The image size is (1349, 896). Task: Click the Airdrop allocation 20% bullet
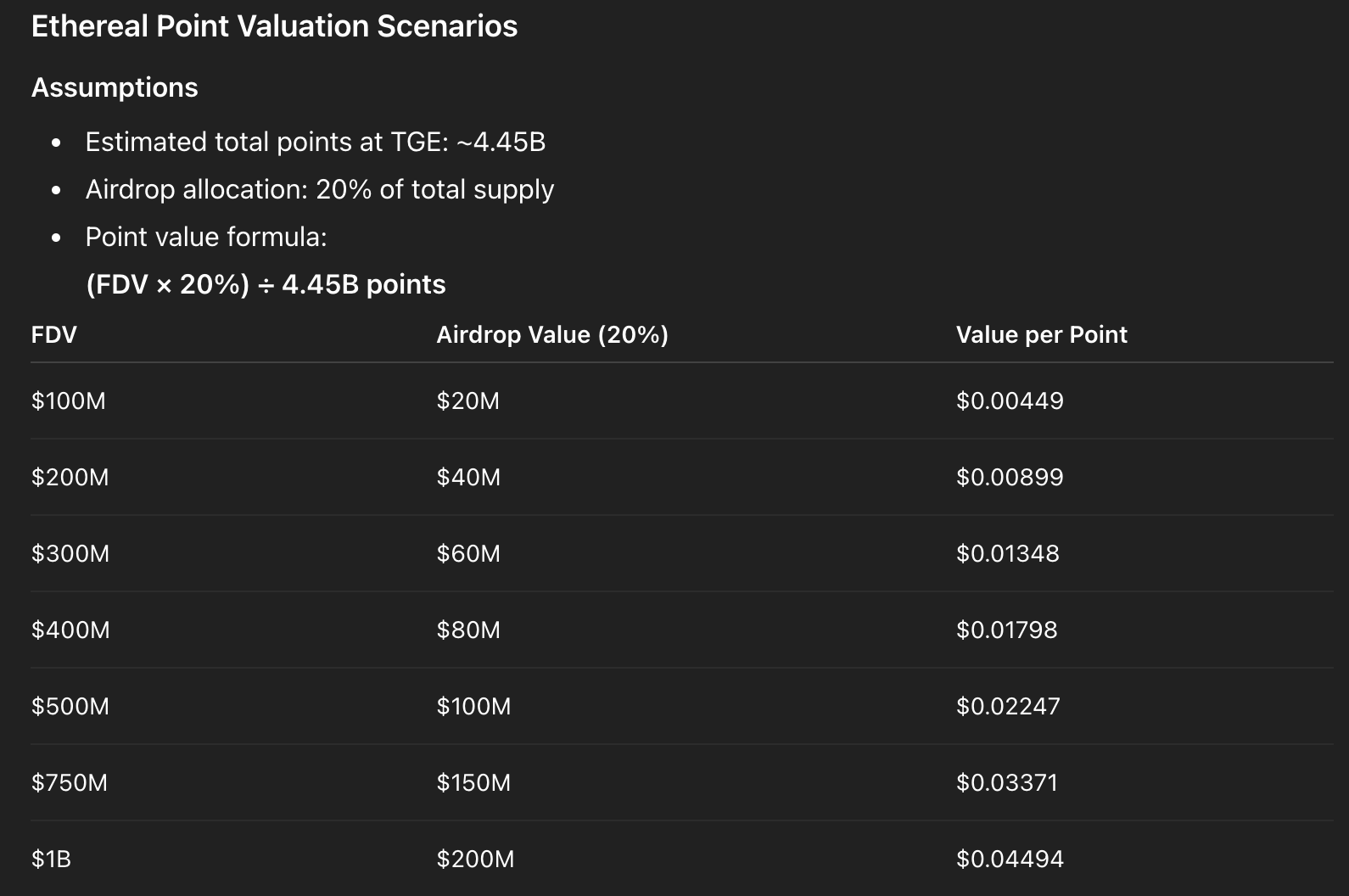[x=319, y=189]
